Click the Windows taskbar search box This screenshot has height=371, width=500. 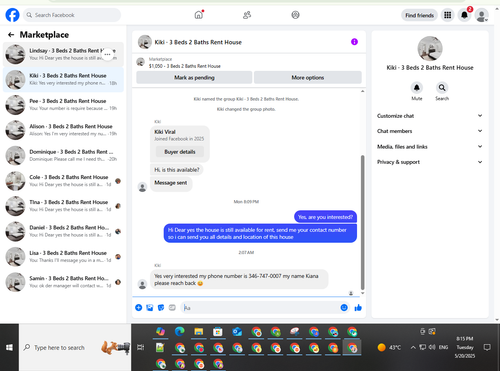tap(75, 348)
